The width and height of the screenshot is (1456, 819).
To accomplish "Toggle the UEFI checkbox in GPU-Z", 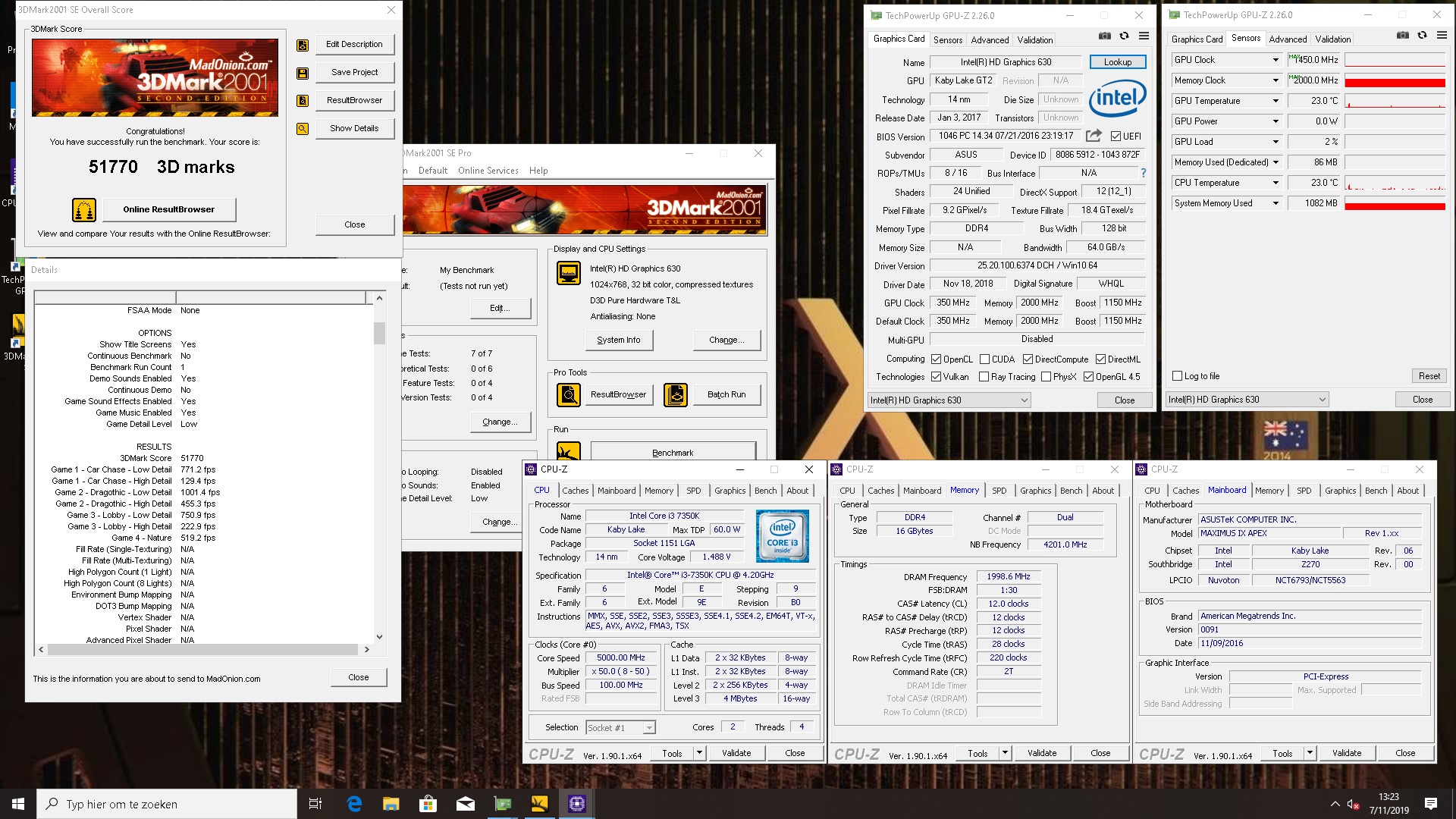I will 1116,136.
